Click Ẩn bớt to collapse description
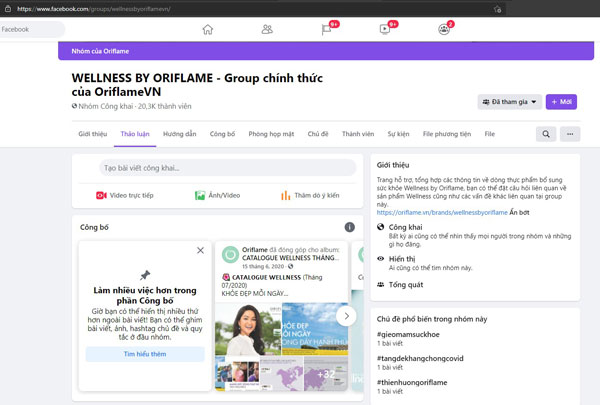The width and height of the screenshot is (600, 405). (x=519, y=212)
